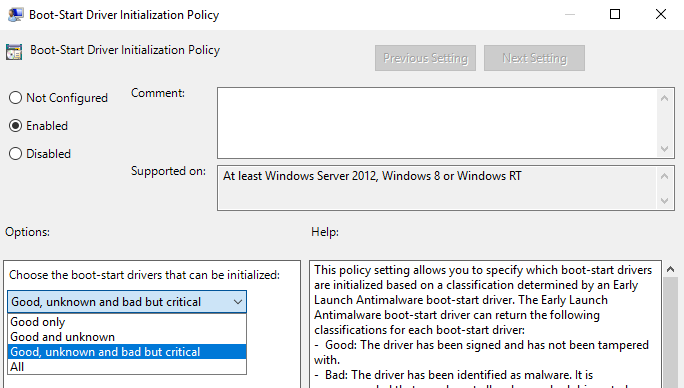Click the Supported on: label
The image size is (684, 388).
pos(168,171)
